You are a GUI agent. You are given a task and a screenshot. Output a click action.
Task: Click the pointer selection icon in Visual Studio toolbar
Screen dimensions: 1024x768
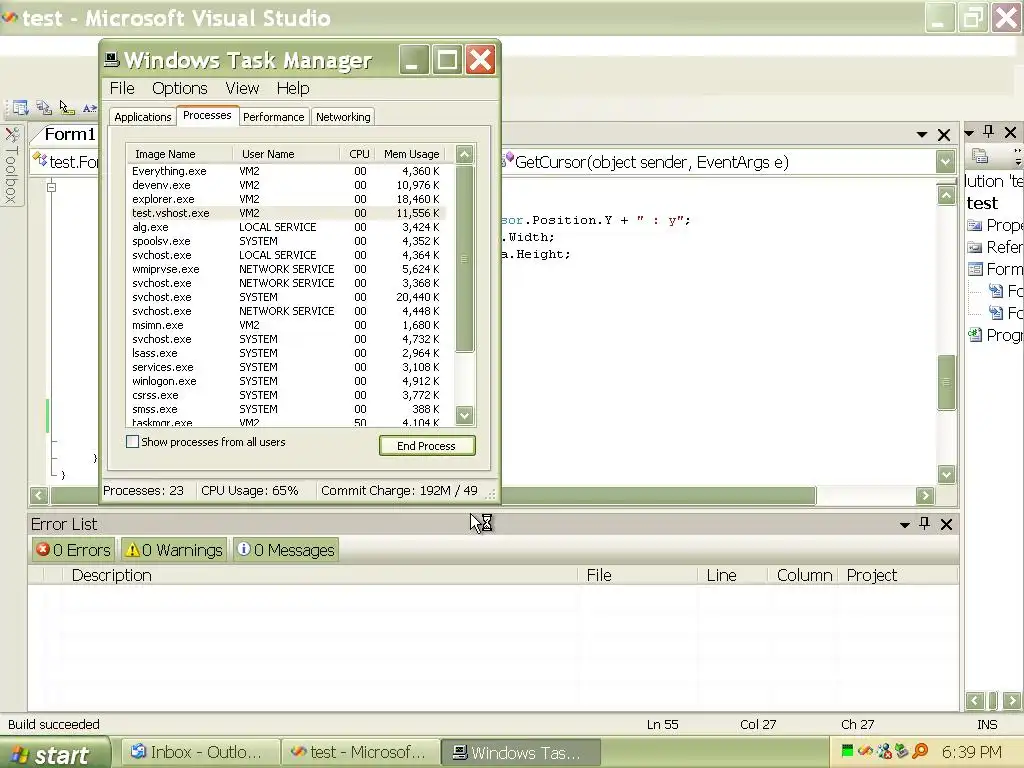pos(67,107)
